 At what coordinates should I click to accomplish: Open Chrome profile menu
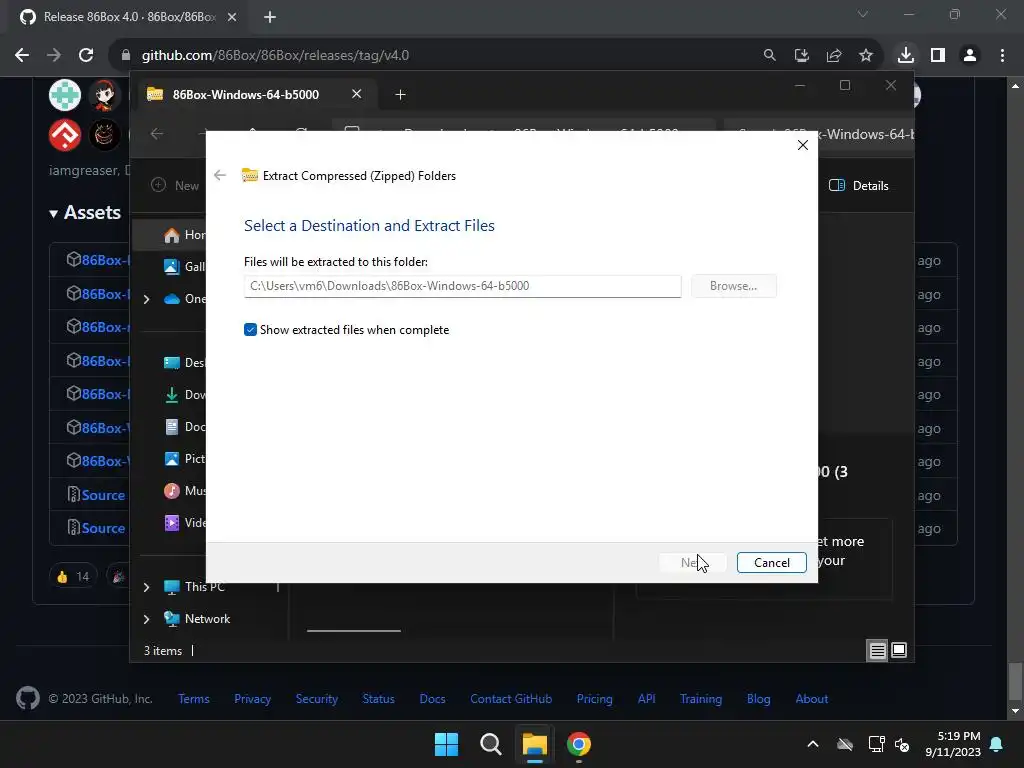click(970, 55)
